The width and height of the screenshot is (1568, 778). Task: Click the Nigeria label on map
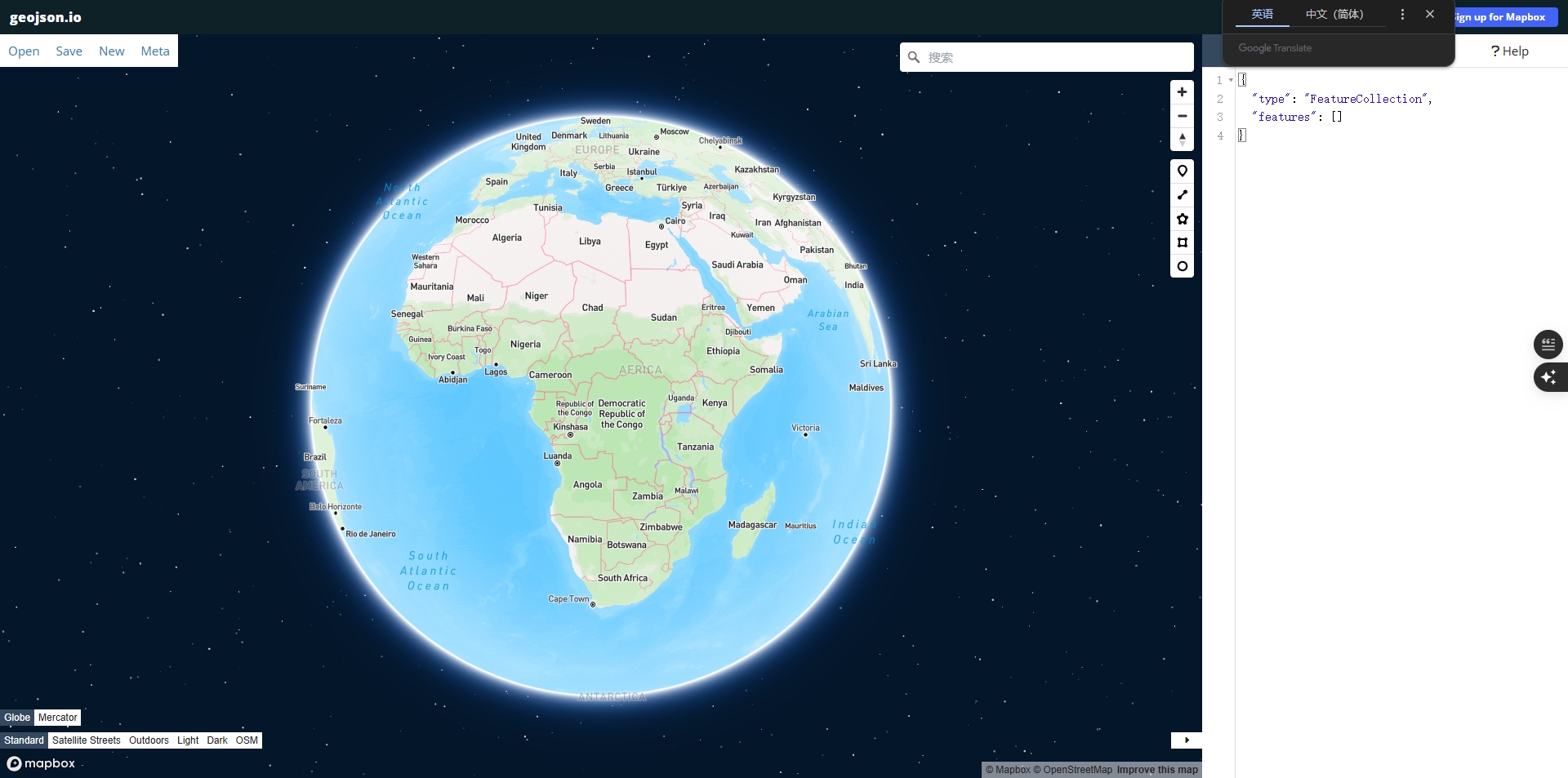[525, 345]
